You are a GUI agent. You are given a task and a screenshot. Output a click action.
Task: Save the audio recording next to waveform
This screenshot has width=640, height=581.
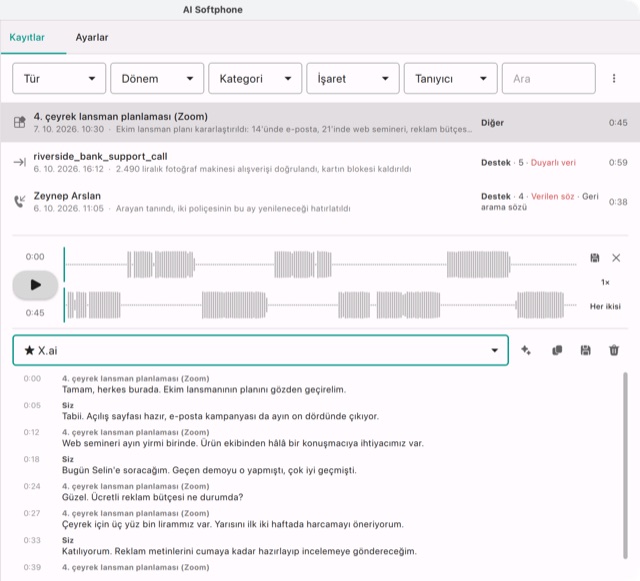tap(595, 258)
